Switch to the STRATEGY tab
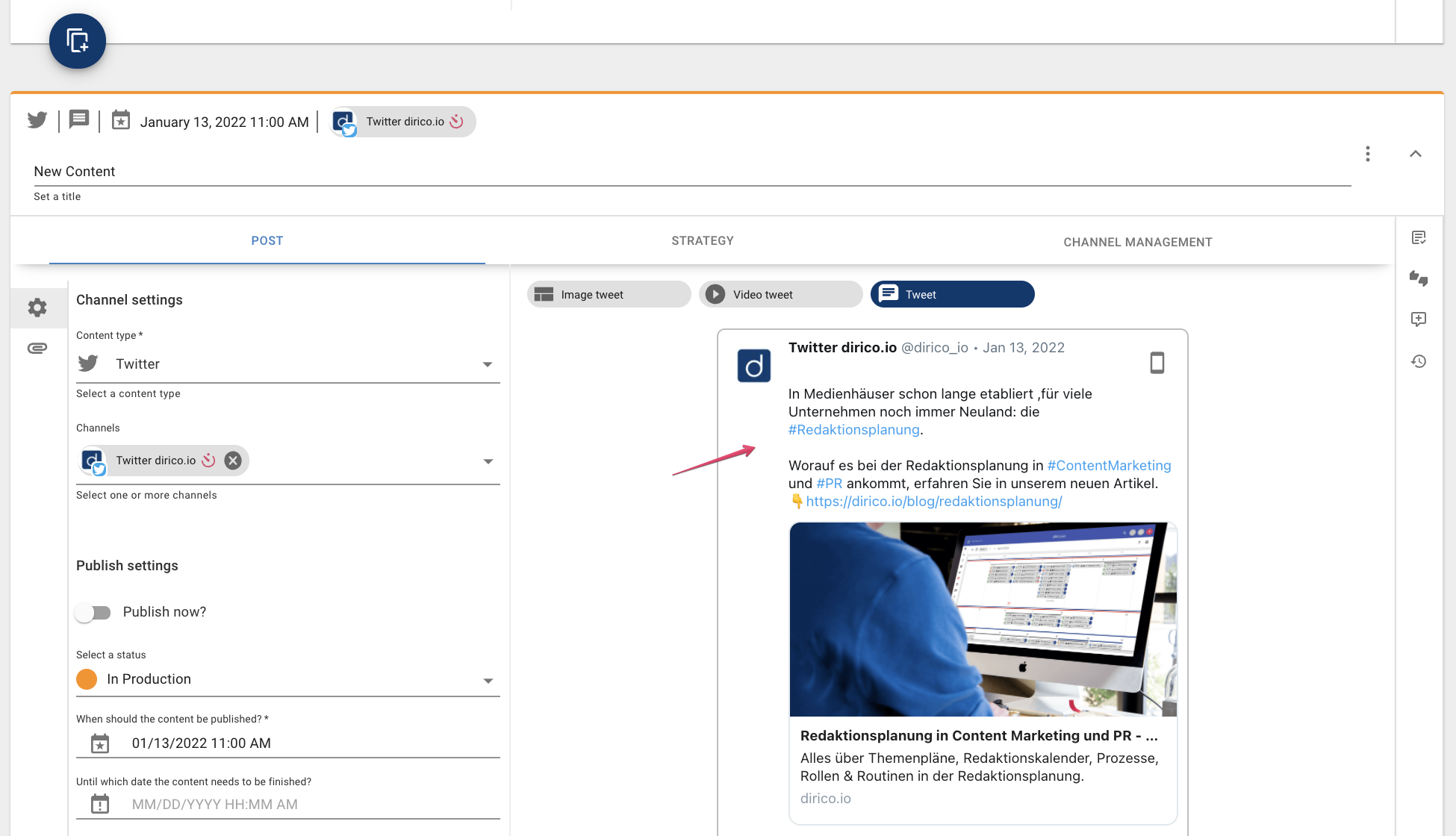The image size is (1456, 836). pyautogui.click(x=703, y=241)
